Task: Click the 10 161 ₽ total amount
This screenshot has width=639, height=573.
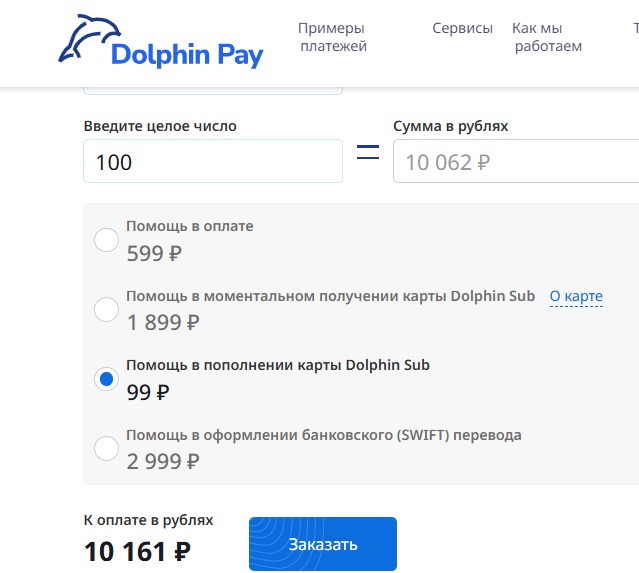Action: pyautogui.click(x=137, y=550)
